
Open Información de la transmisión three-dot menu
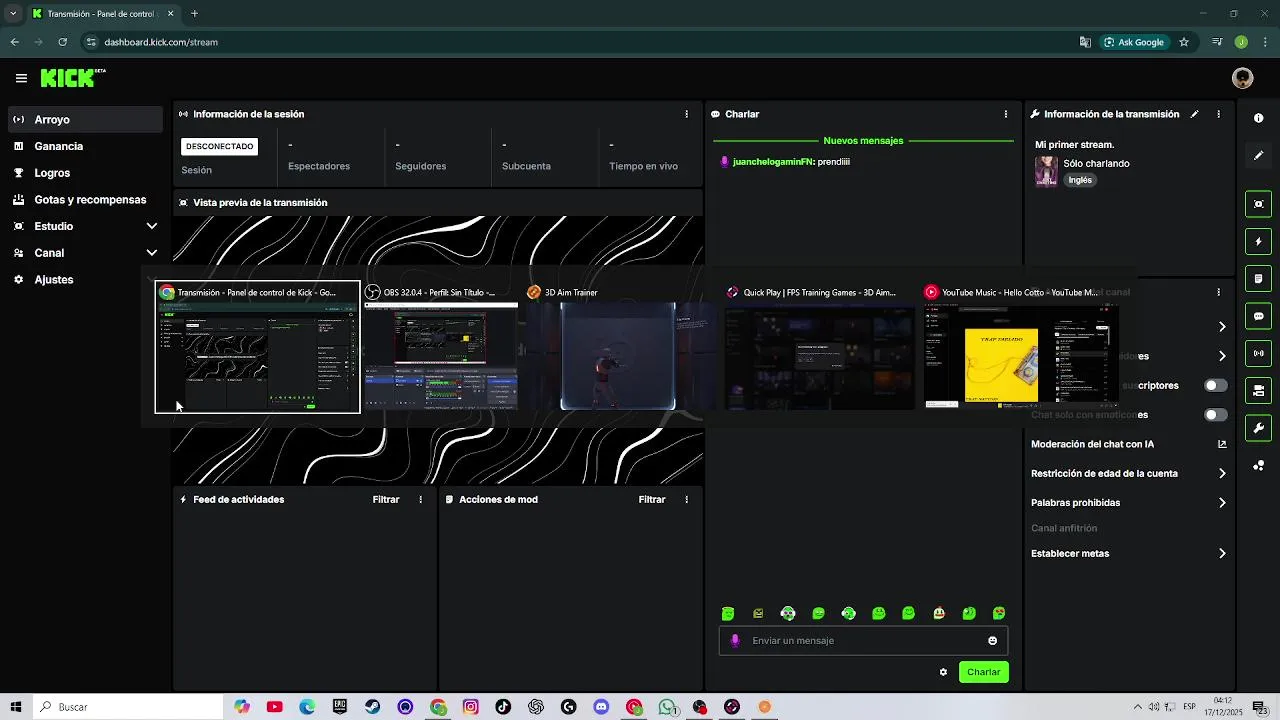pyautogui.click(x=1218, y=114)
